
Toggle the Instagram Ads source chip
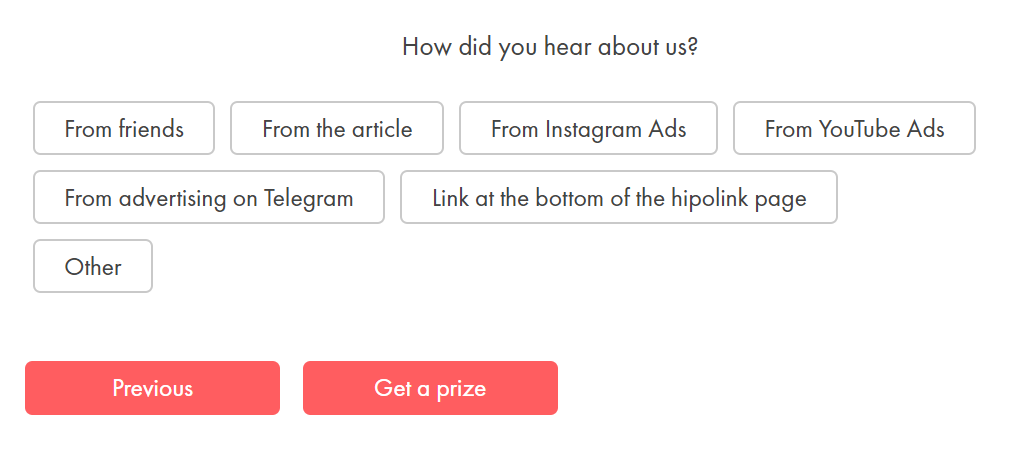pyautogui.click(x=588, y=128)
